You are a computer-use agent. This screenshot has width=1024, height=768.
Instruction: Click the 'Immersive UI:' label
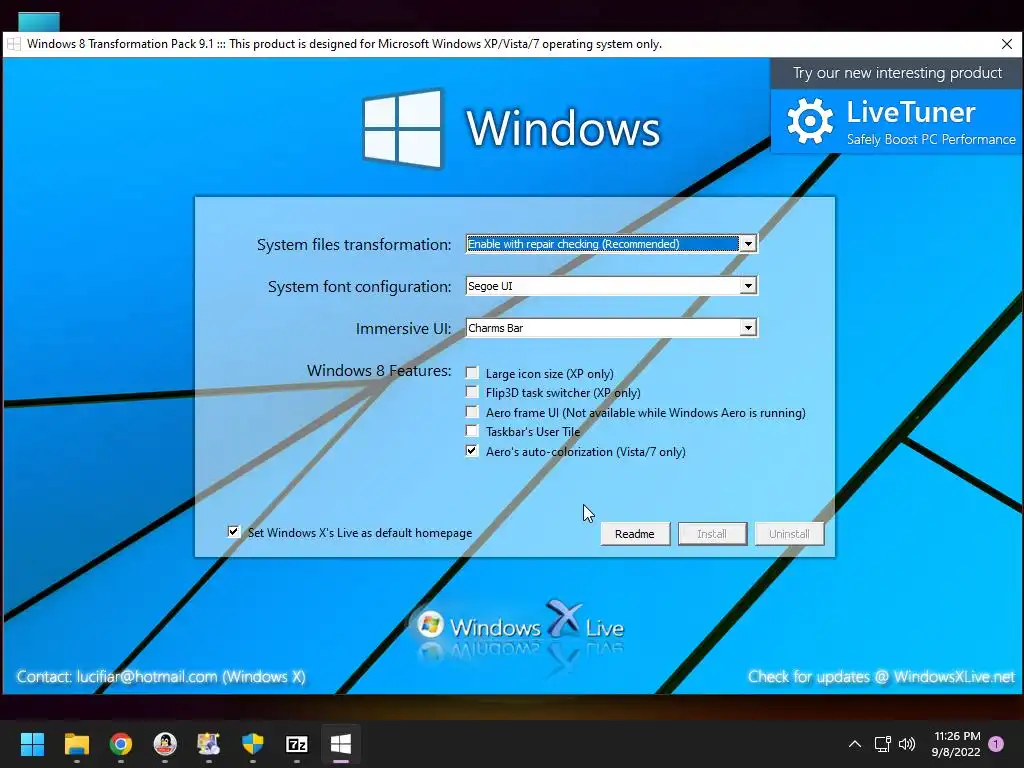403,328
